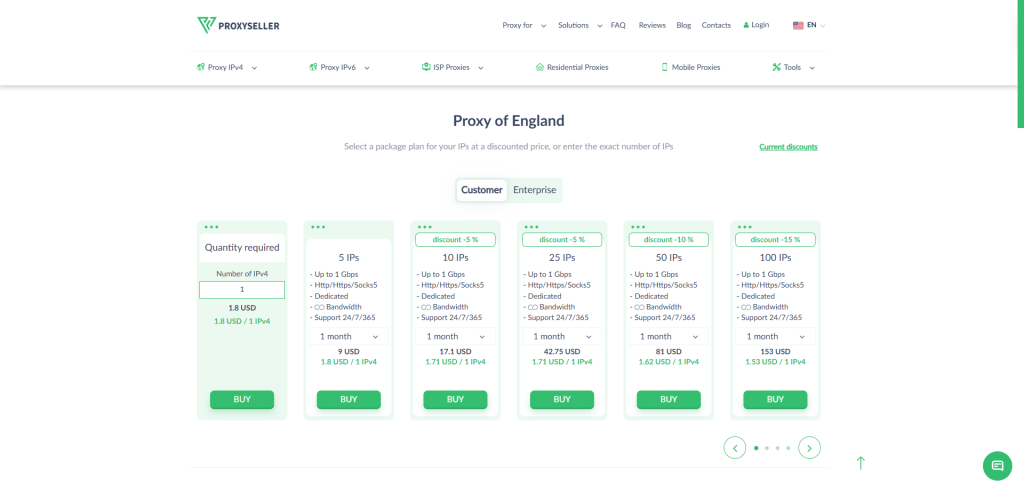Select the Customer plan toggle
1024x486 pixels.
(x=482, y=190)
